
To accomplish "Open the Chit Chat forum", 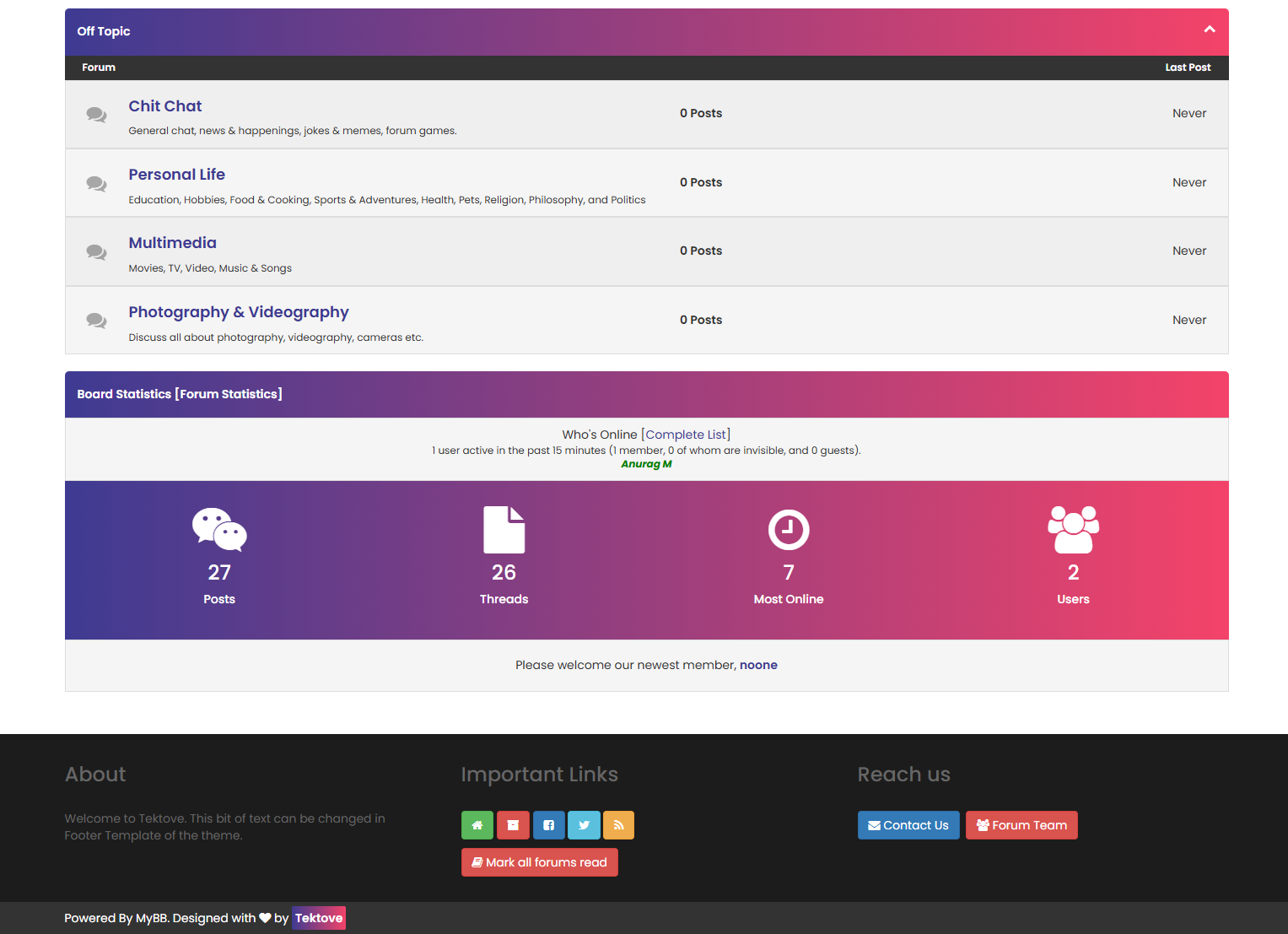I will click(165, 106).
